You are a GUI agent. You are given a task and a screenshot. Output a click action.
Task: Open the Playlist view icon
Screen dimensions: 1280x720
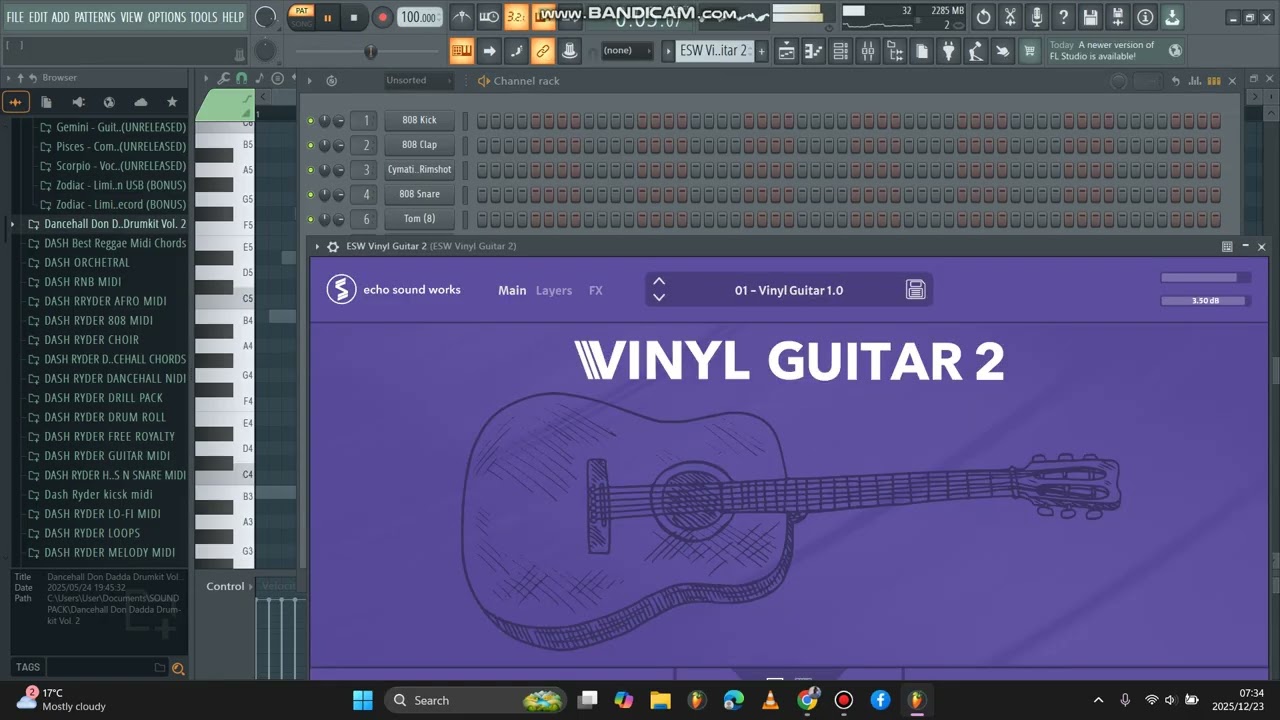click(x=787, y=51)
